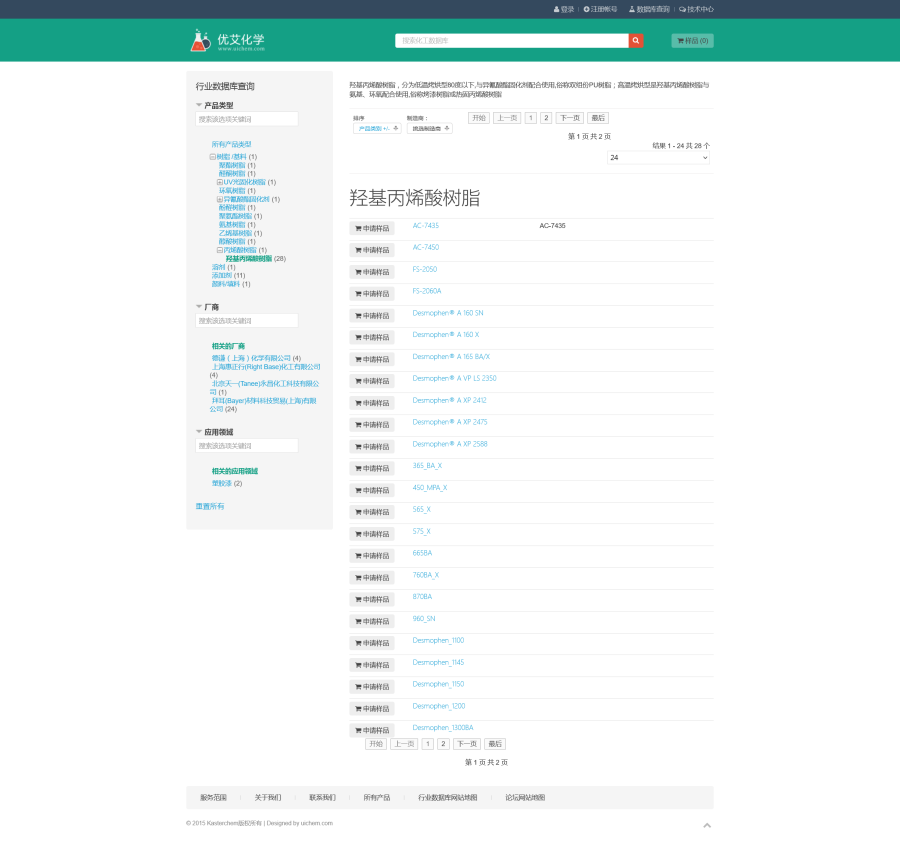
Task: Open the manufacturer filter dropdown under 制造商
Action: pos(429,129)
